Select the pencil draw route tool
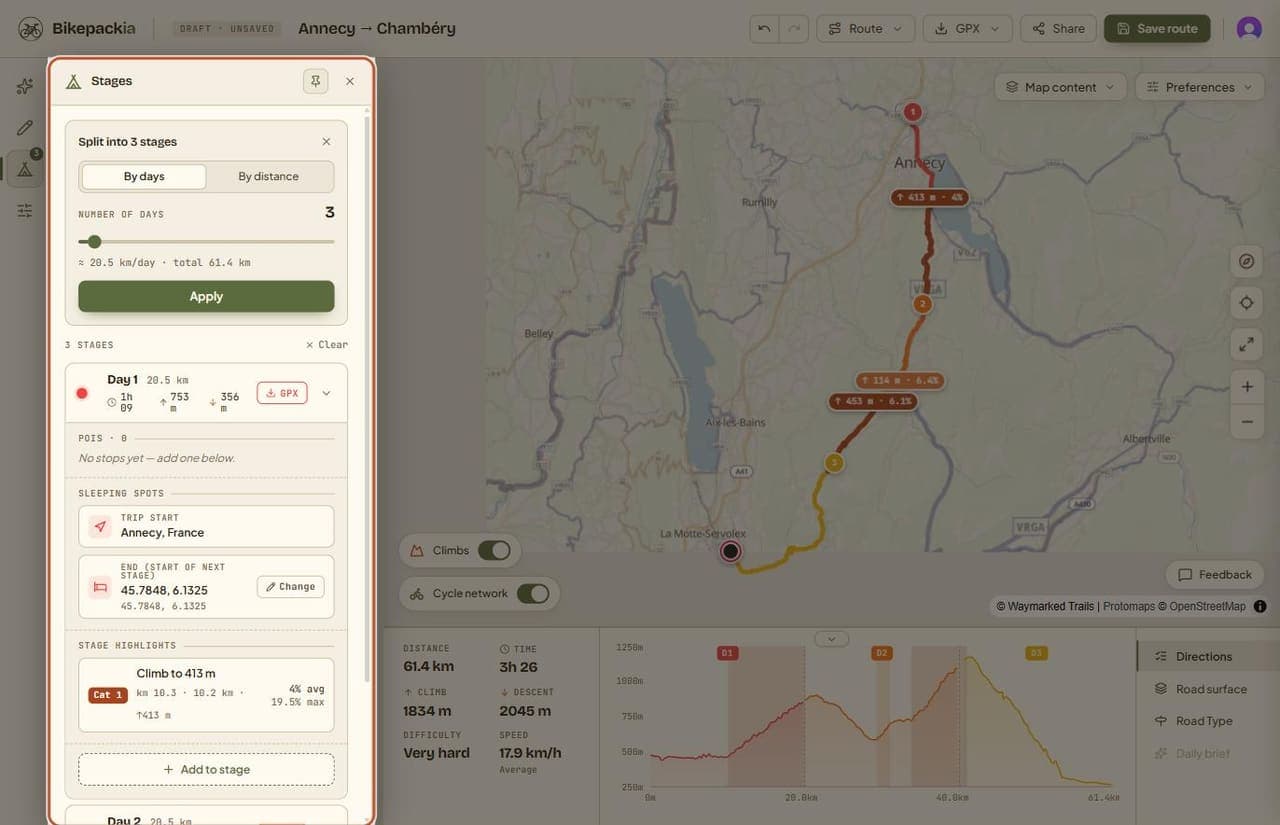 pos(25,127)
